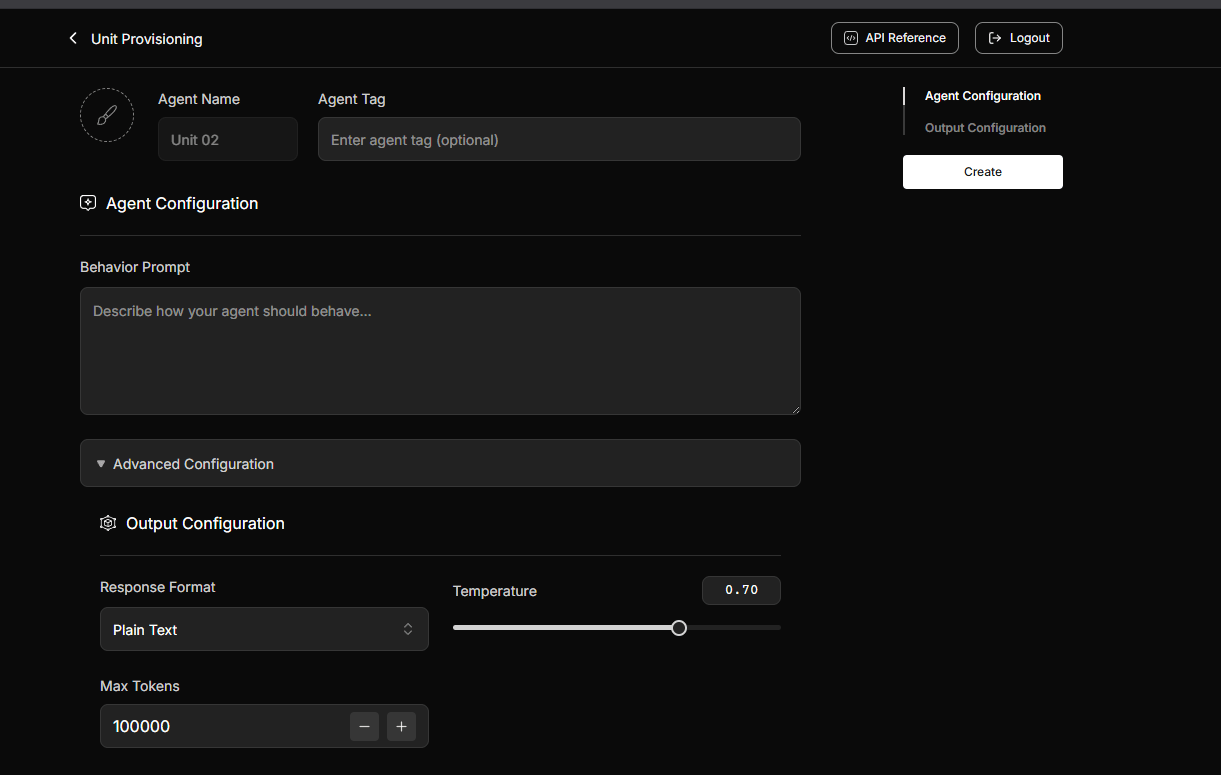Click the agent avatar brush icon
Screen dimensions: 1221x775
click(x=107, y=115)
